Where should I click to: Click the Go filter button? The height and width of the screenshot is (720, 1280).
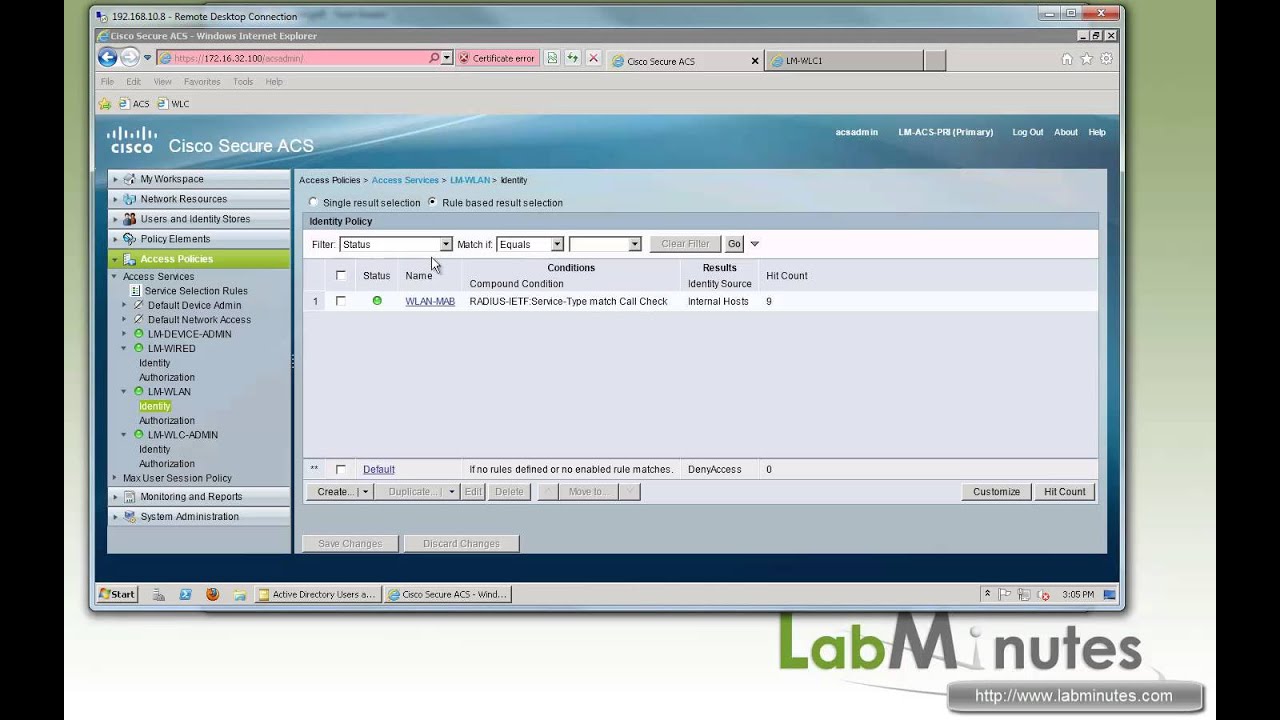pyautogui.click(x=734, y=244)
